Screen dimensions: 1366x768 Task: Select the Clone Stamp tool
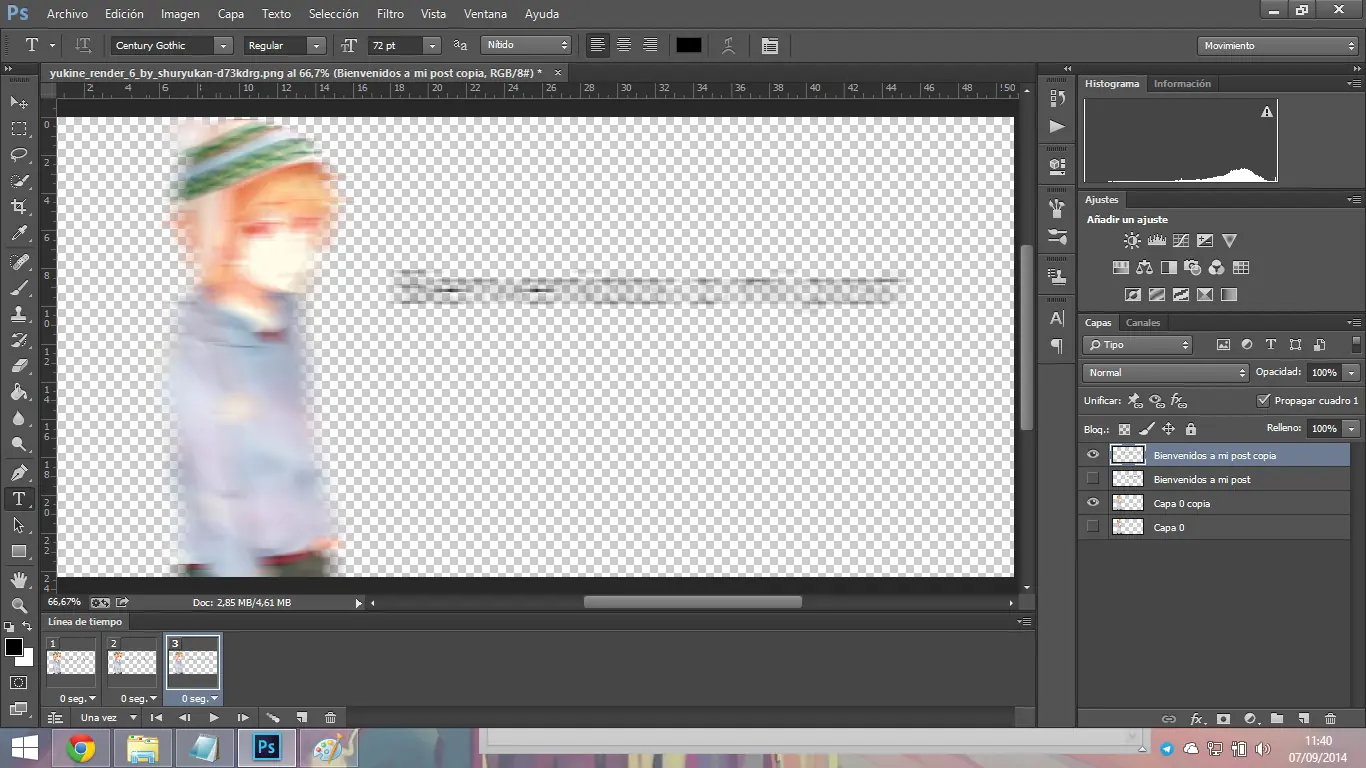[x=19, y=314]
